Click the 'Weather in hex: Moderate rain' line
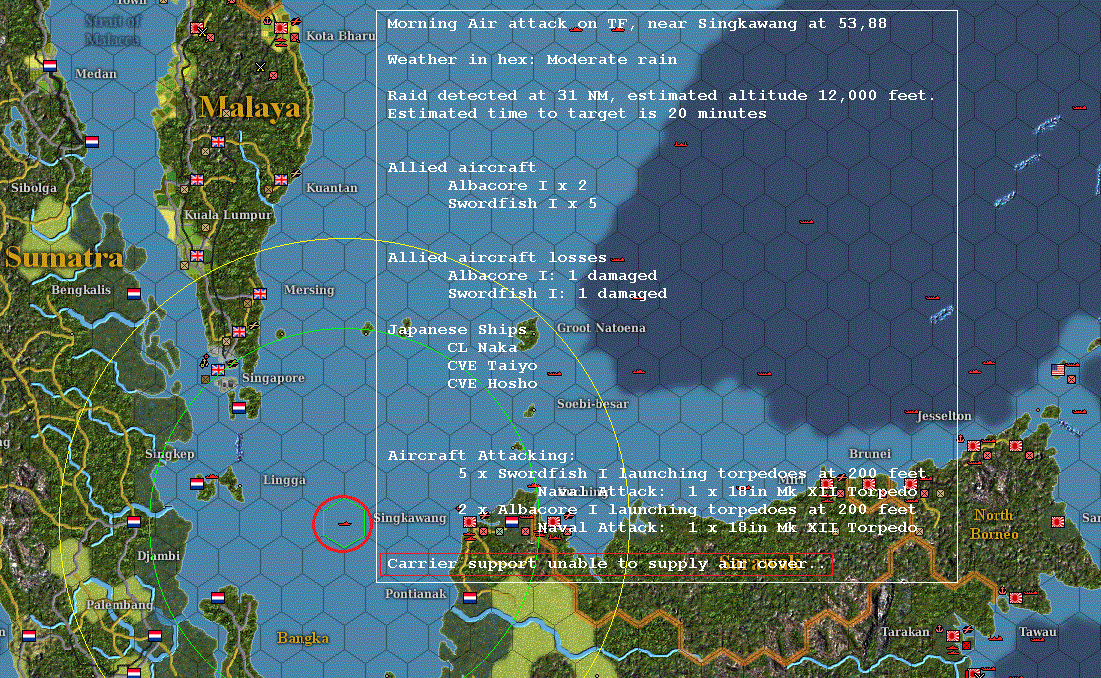 pos(532,60)
